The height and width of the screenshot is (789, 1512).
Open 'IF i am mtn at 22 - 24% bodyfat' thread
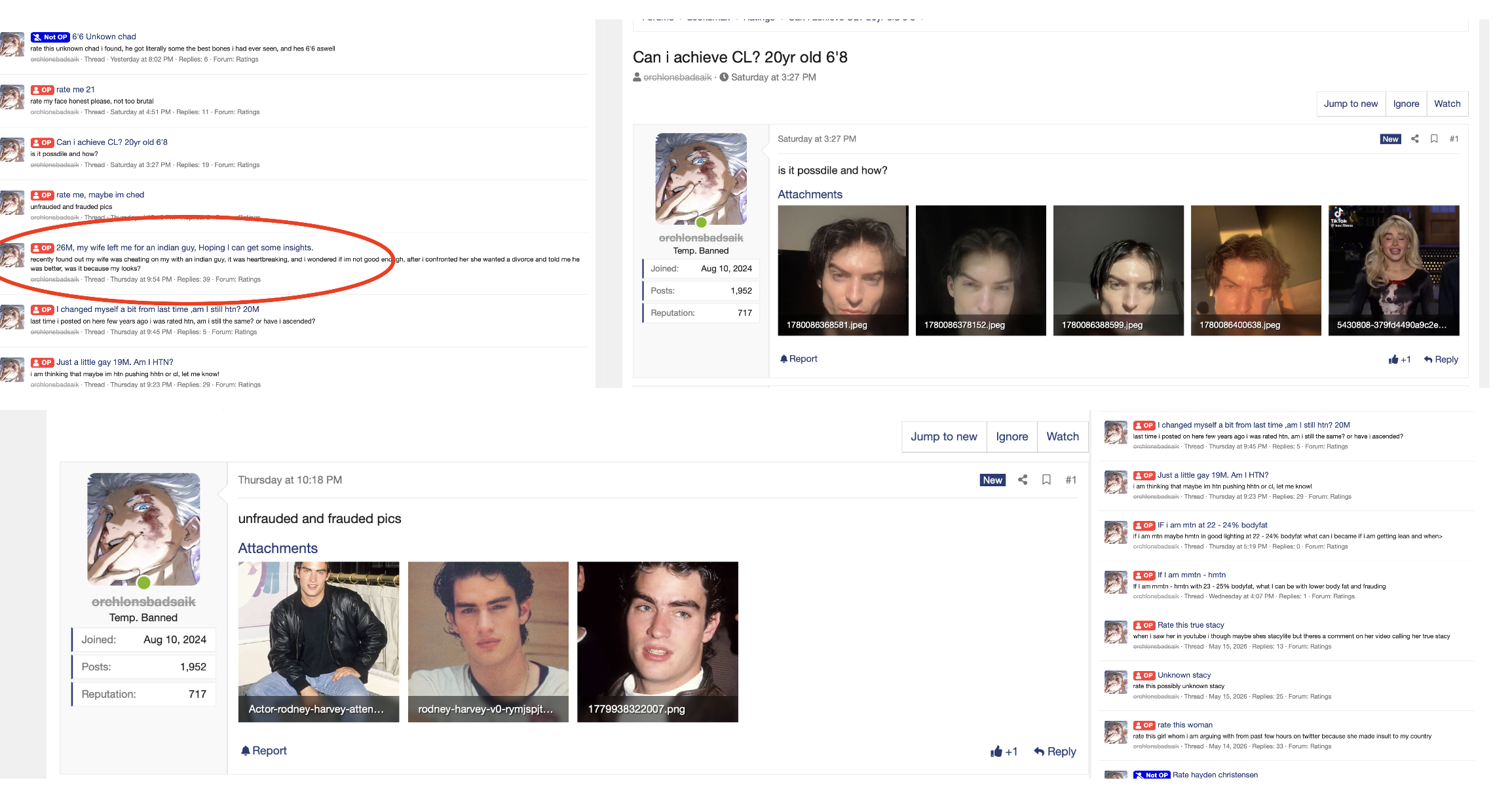pyautogui.click(x=1213, y=525)
